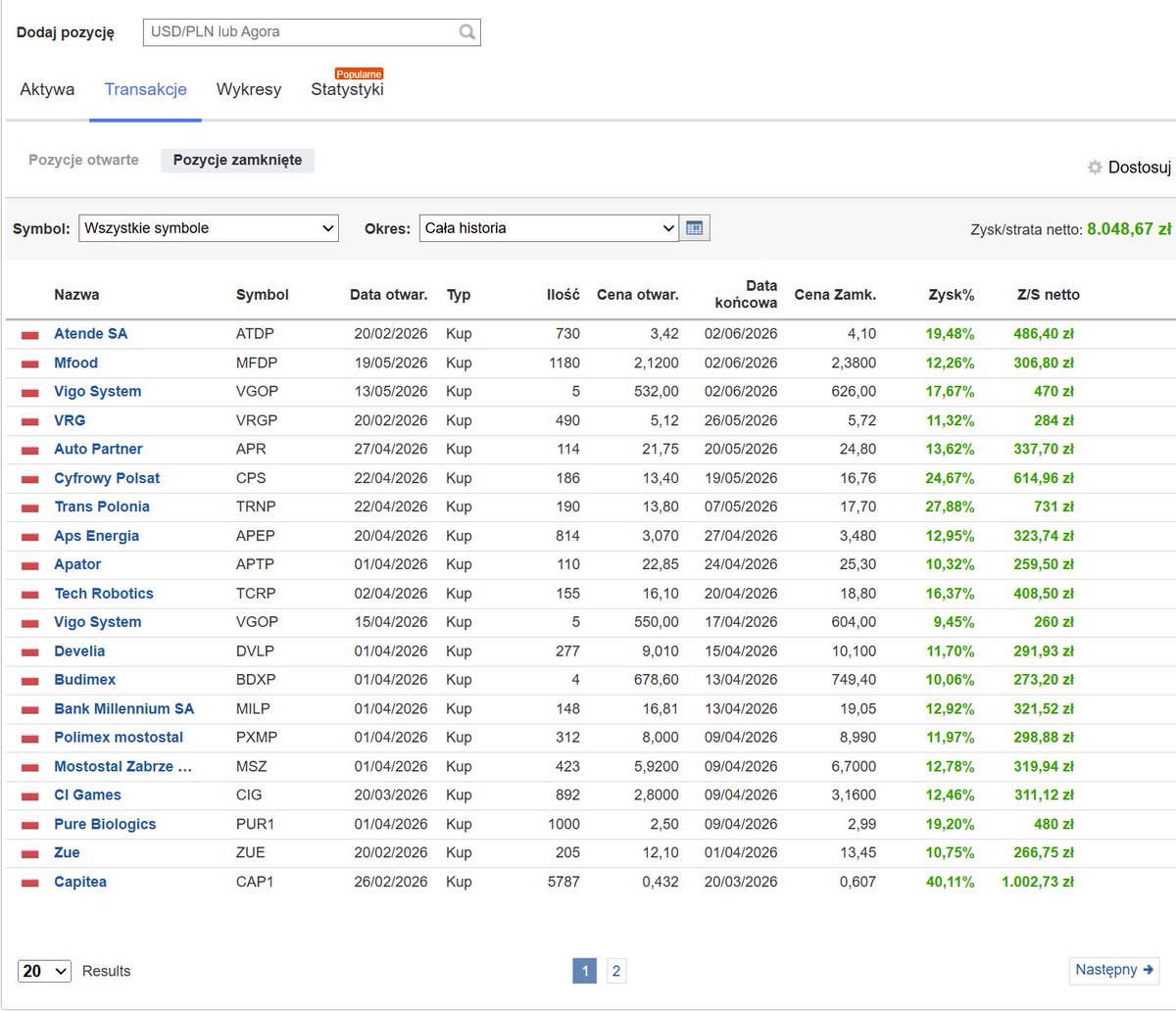The image size is (1176, 1011).
Task: Select the Pozycje zamknięte sub-tab
Action: coord(237,160)
